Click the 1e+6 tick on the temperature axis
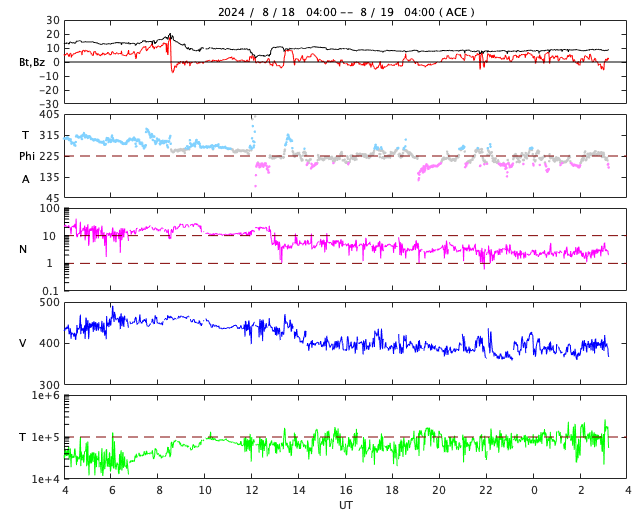Image resolution: width=640 pixels, height=512 pixels. coord(46,395)
